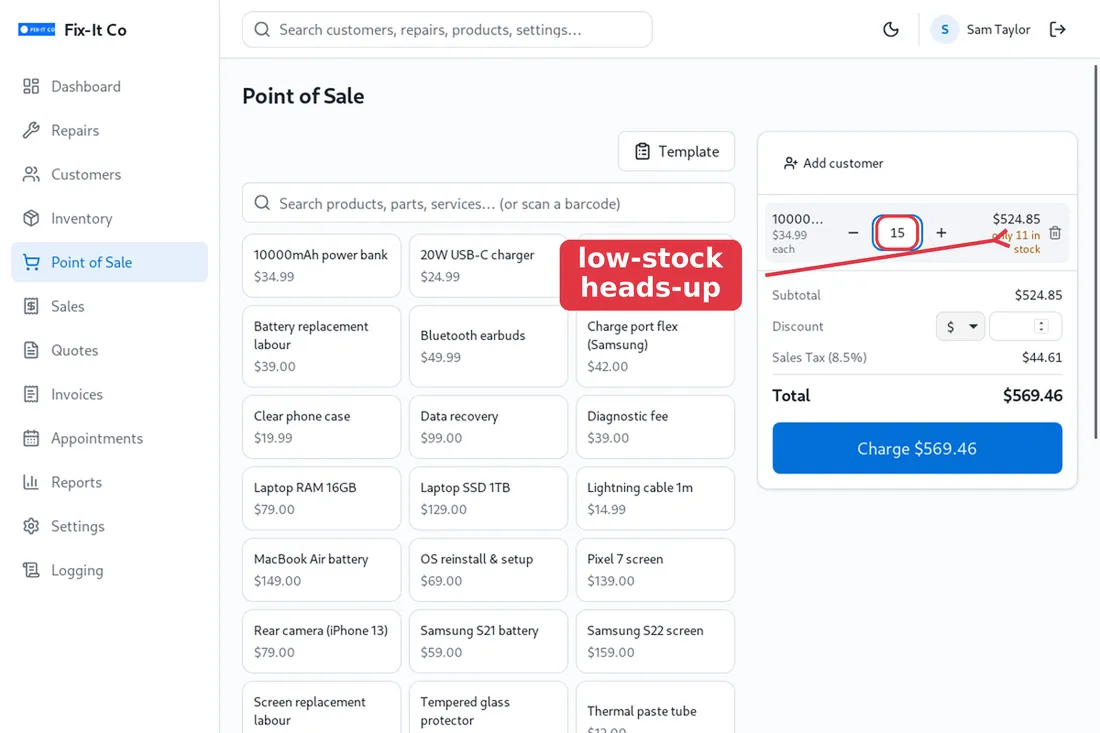The height and width of the screenshot is (733, 1100).
Task: Open the Template button
Action: (676, 152)
